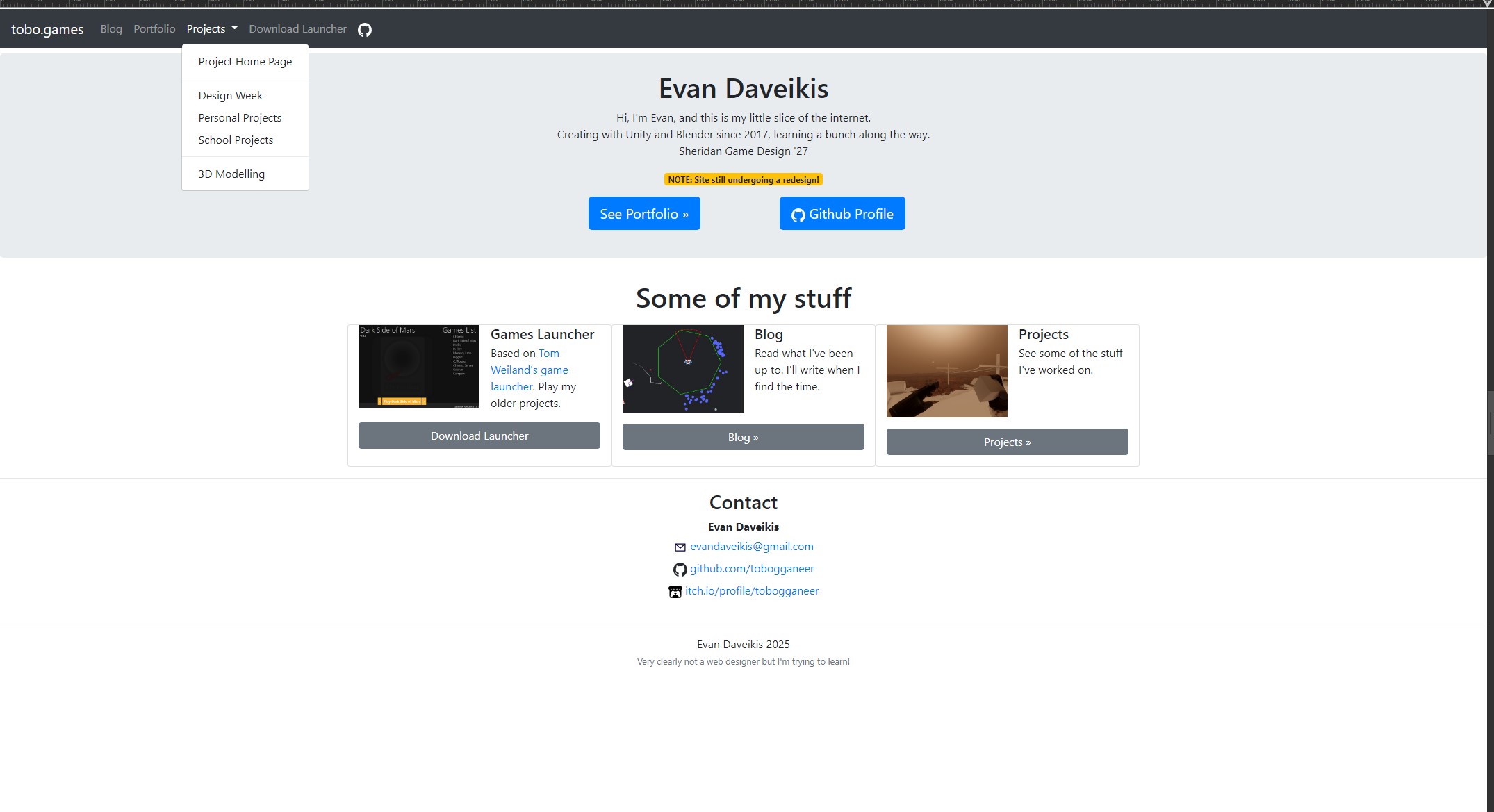Choose 3D Modelling from the open dropdown
This screenshot has height=812, width=1494.
click(231, 174)
